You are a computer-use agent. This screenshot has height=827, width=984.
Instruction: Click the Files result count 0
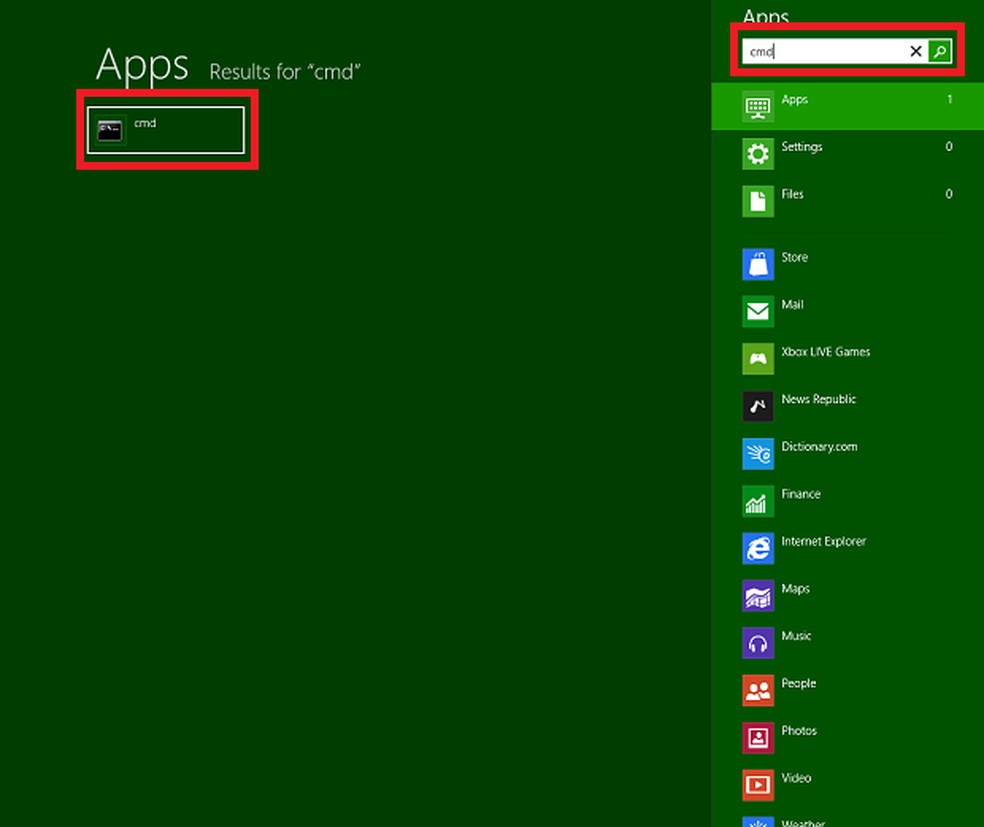click(949, 194)
